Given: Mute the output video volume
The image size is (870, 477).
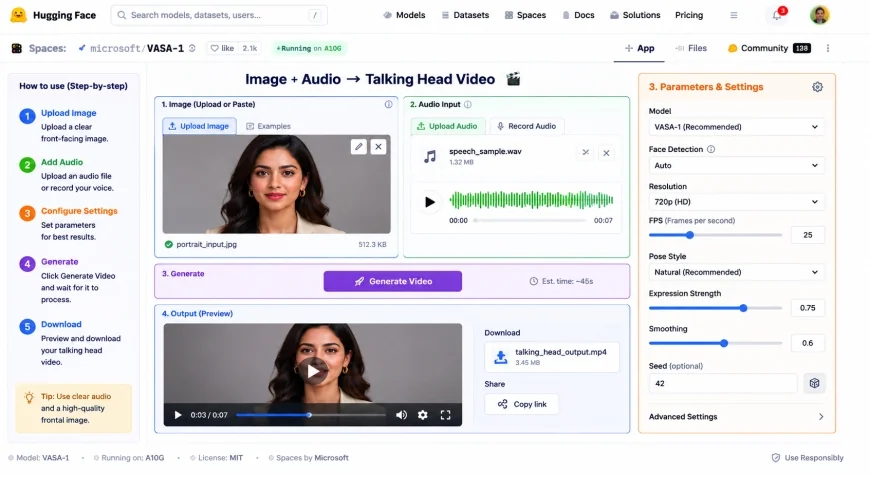Looking at the screenshot, I should click(x=401, y=415).
